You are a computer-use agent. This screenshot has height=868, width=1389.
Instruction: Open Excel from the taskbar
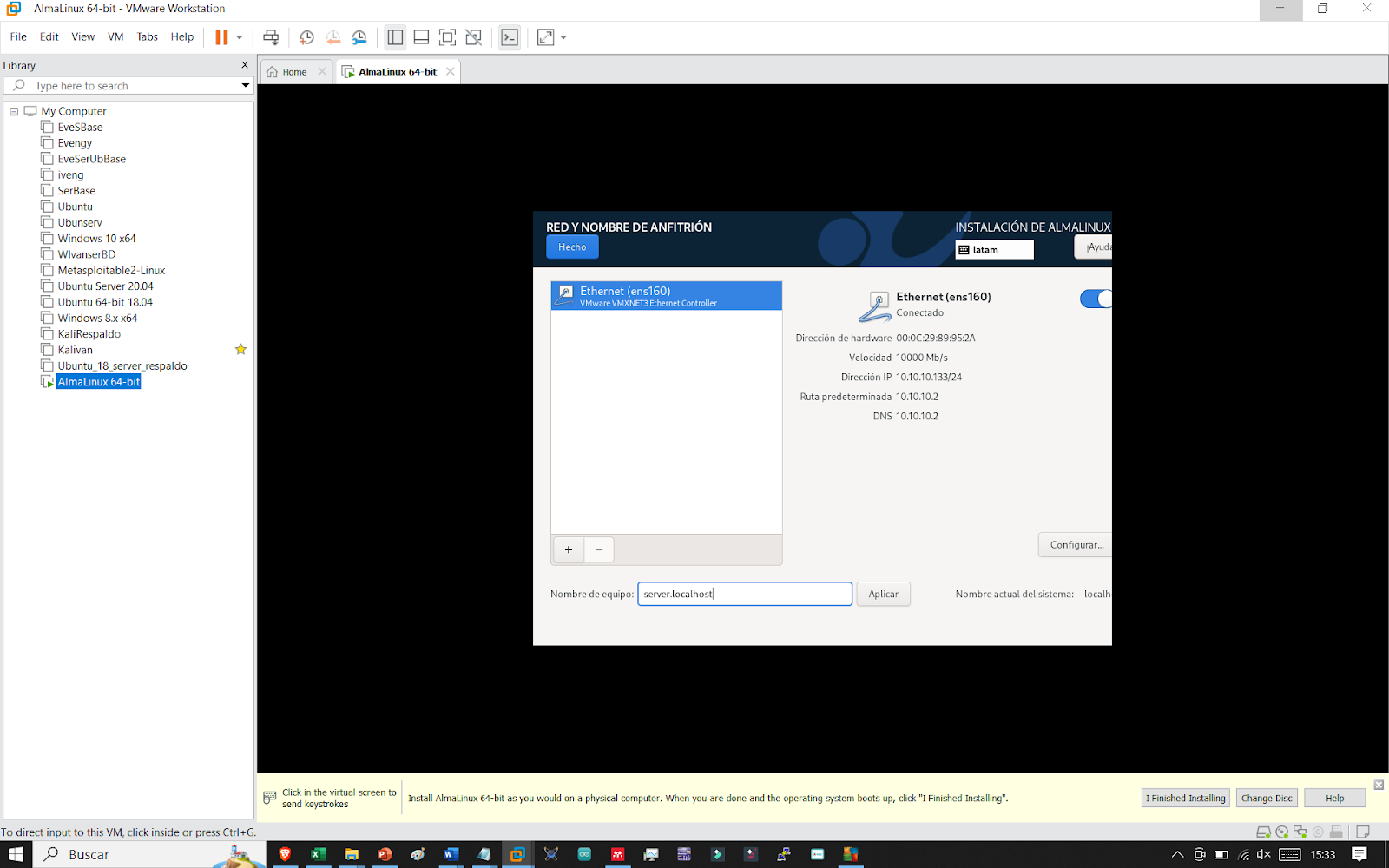coord(318,854)
